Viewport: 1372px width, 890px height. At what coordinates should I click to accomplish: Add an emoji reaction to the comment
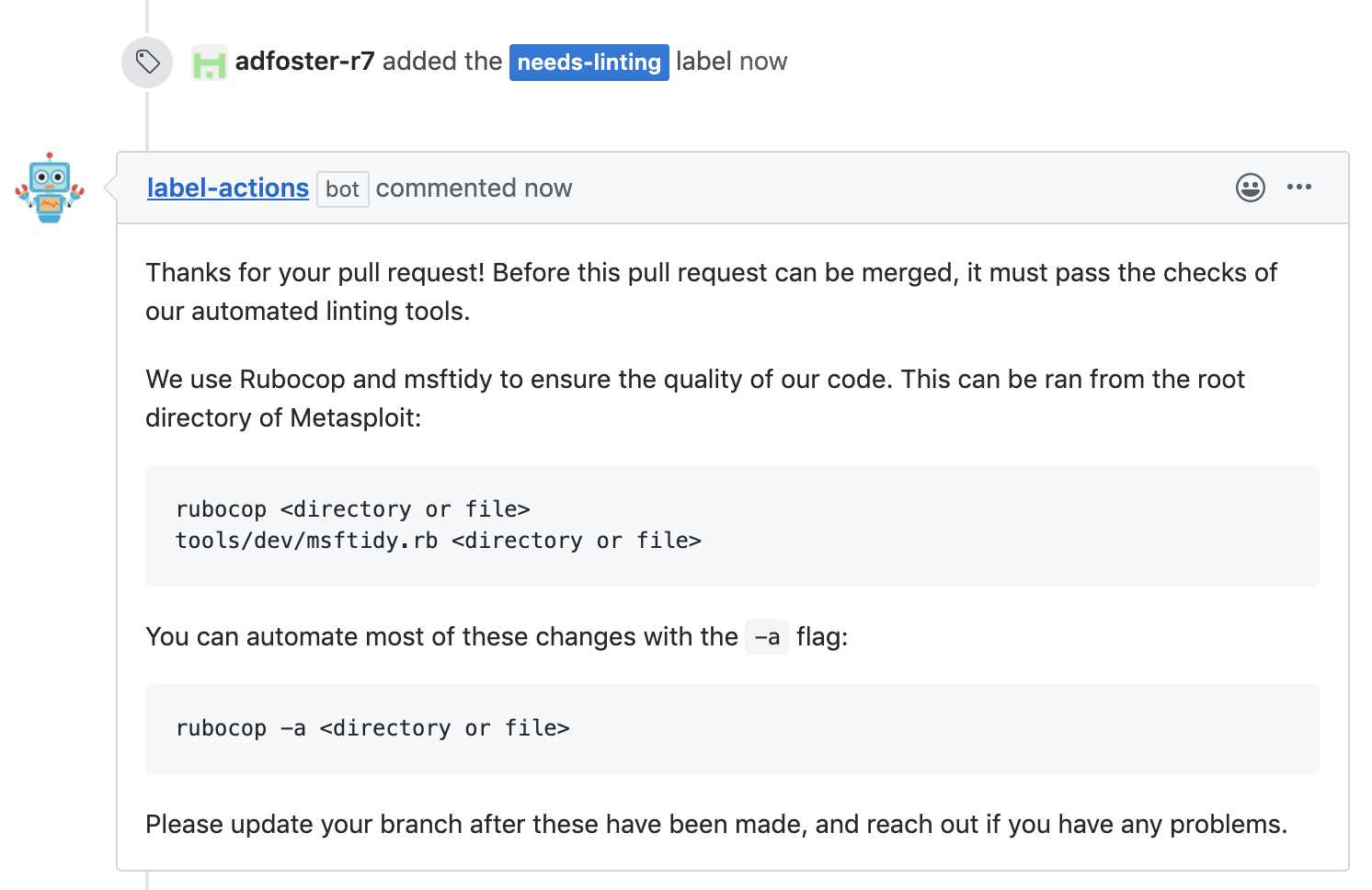(1250, 188)
